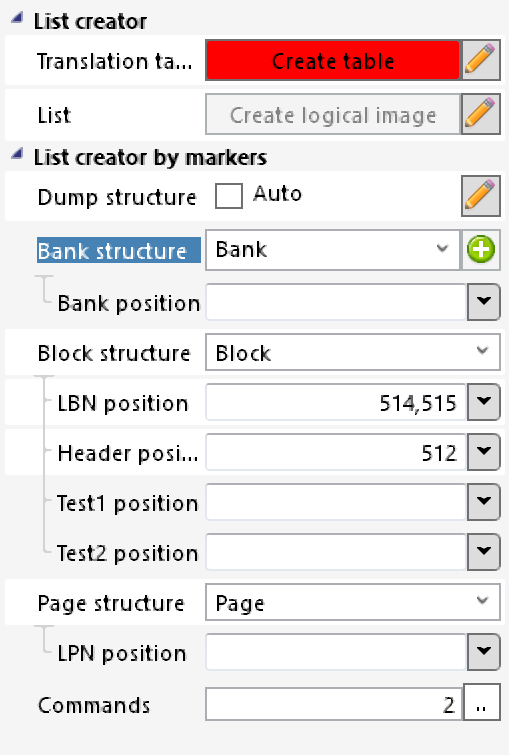Click the red Create table button

click(x=333, y=61)
